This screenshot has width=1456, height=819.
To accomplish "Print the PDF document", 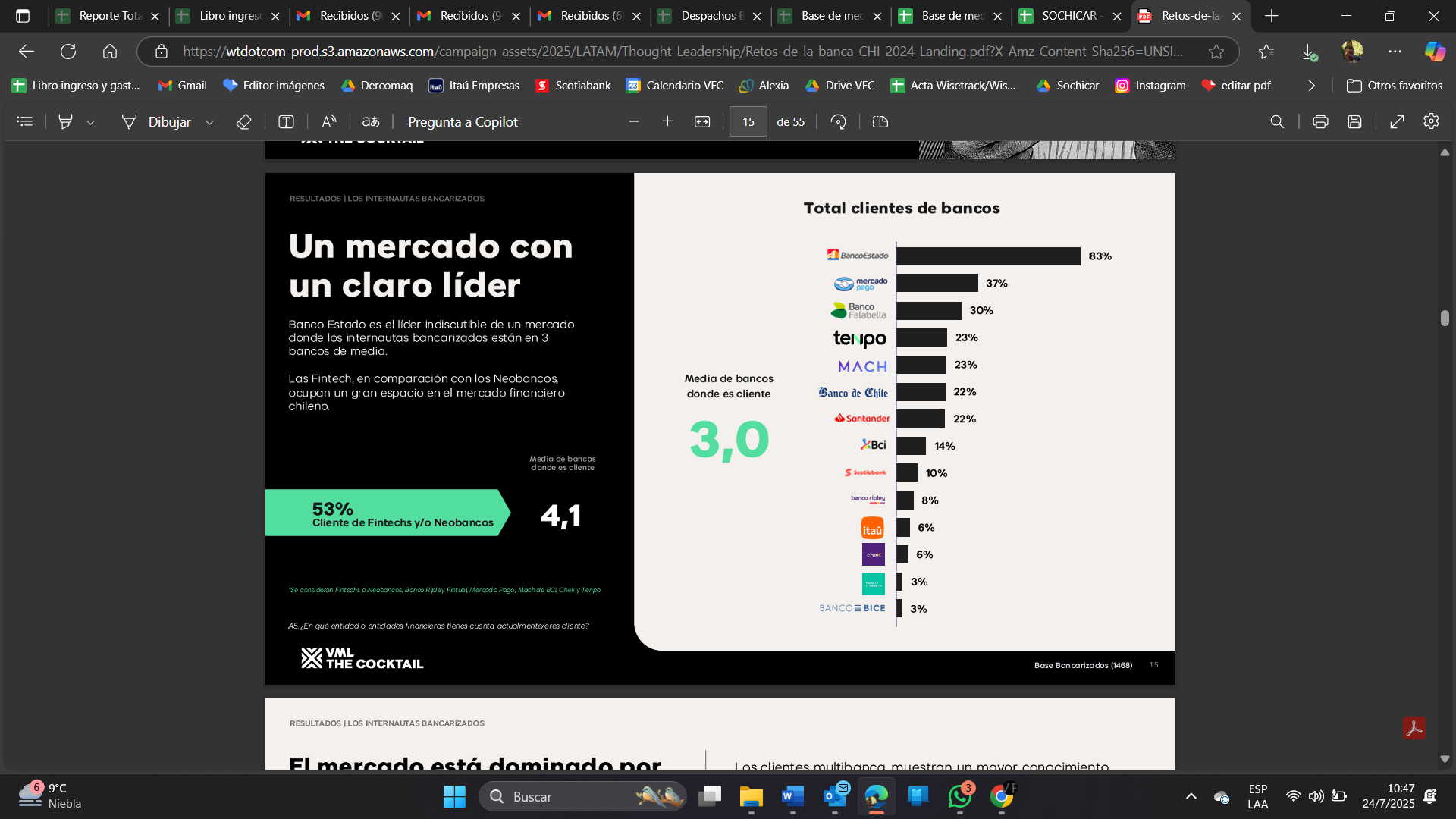I will point(1320,121).
